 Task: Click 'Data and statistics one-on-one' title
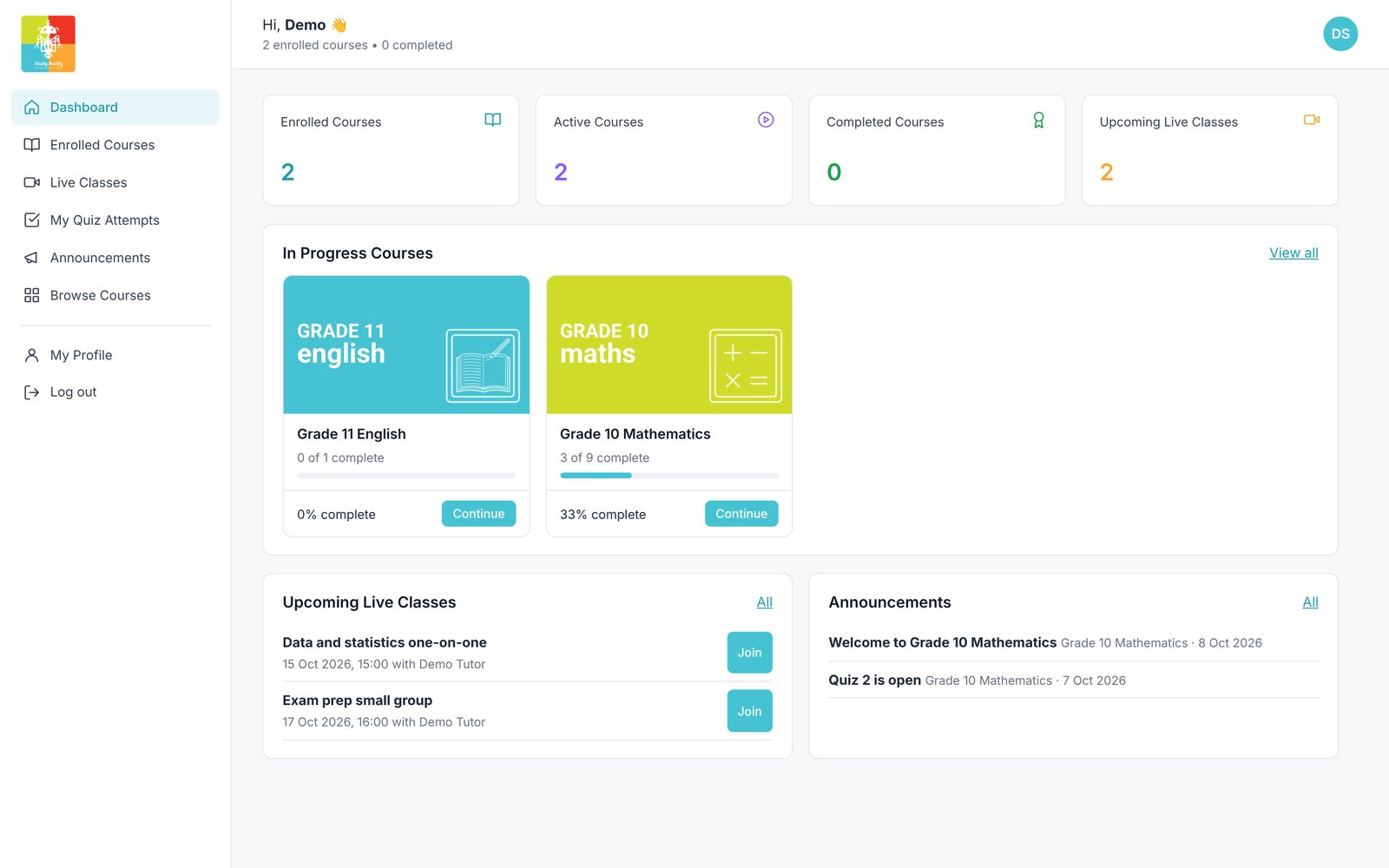(385, 642)
